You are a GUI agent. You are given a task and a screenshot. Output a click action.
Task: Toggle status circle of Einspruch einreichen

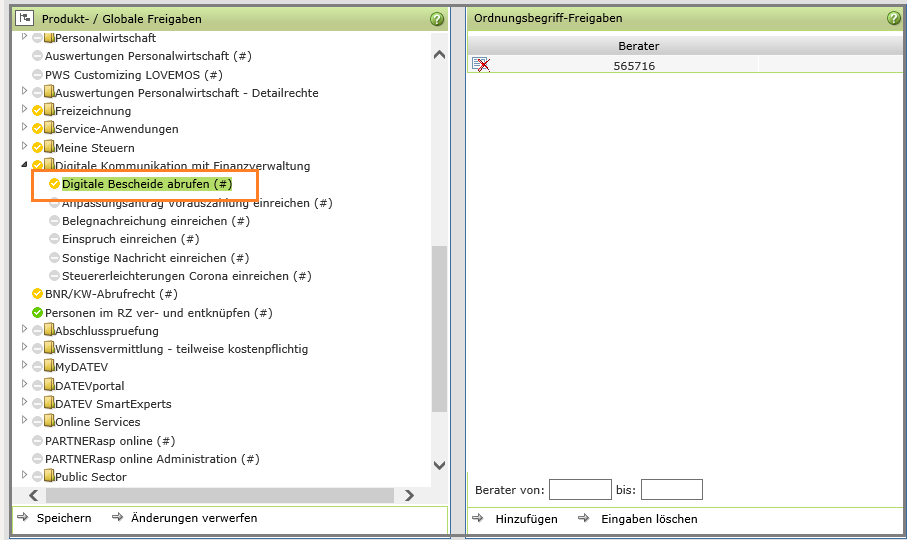[x=54, y=239]
